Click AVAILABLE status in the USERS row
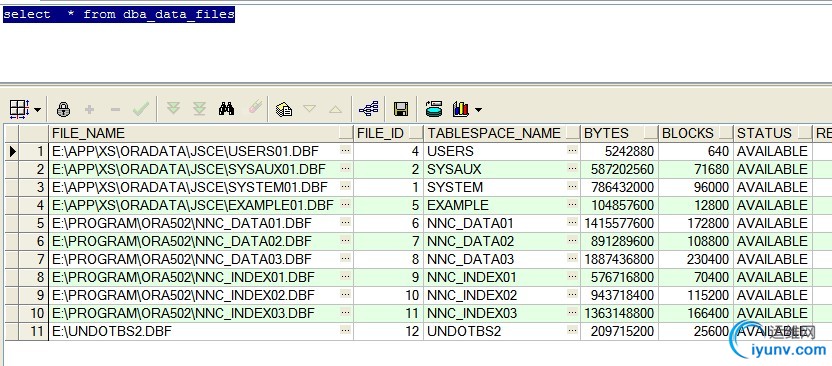The width and height of the screenshot is (832, 366). point(772,152)
